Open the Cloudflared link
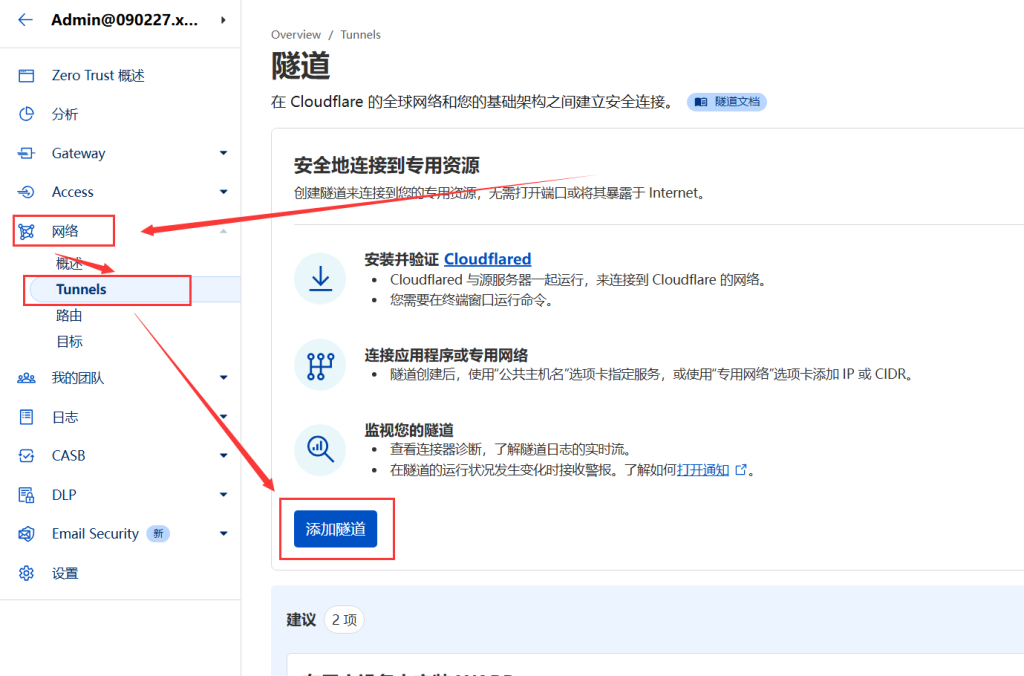Screen dimensions: 1024x676 coord(487,259)
